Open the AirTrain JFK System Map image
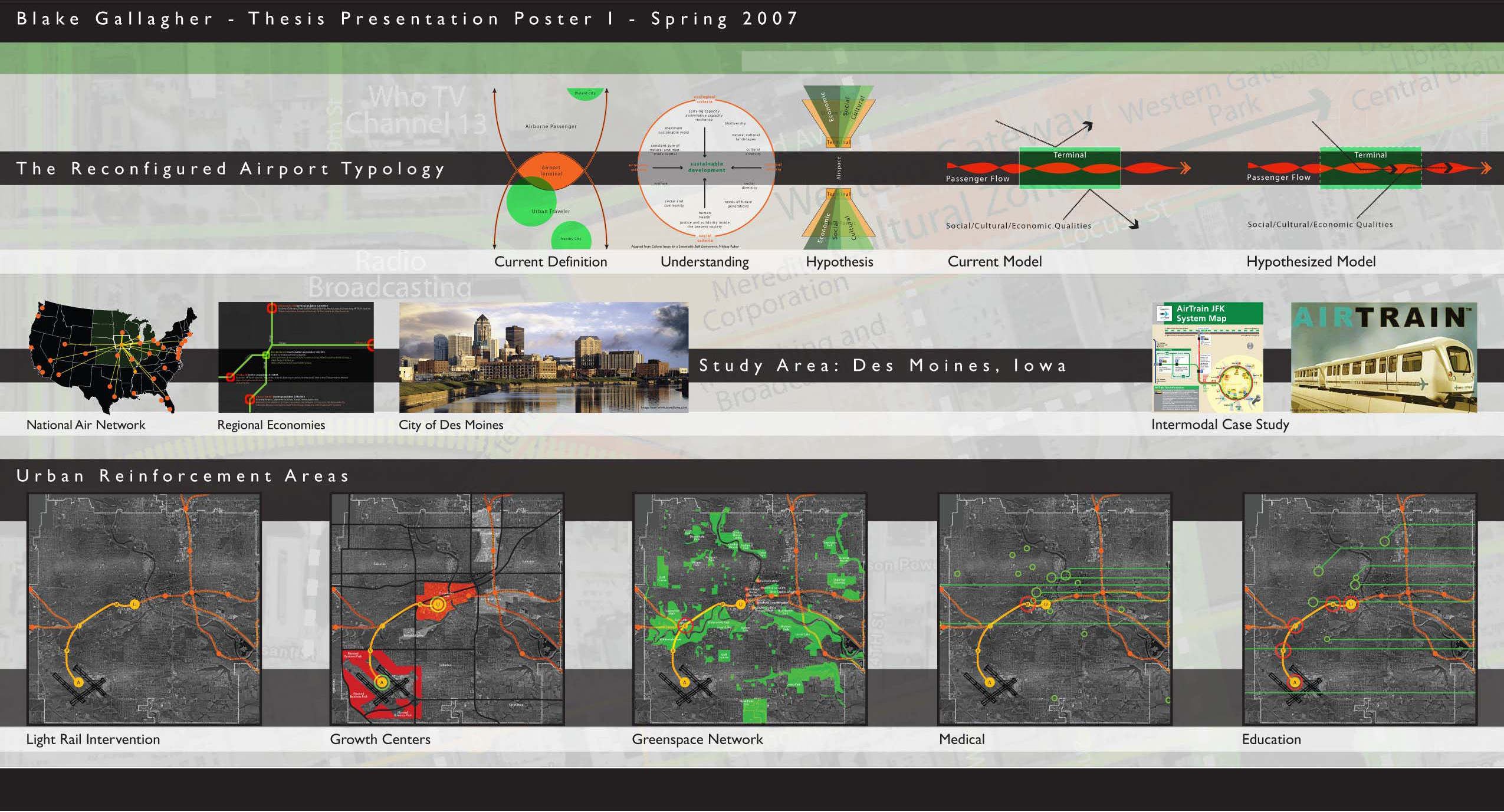Screen dimensions: 1504x812 pyautogui.click(x=1208, y=357)
